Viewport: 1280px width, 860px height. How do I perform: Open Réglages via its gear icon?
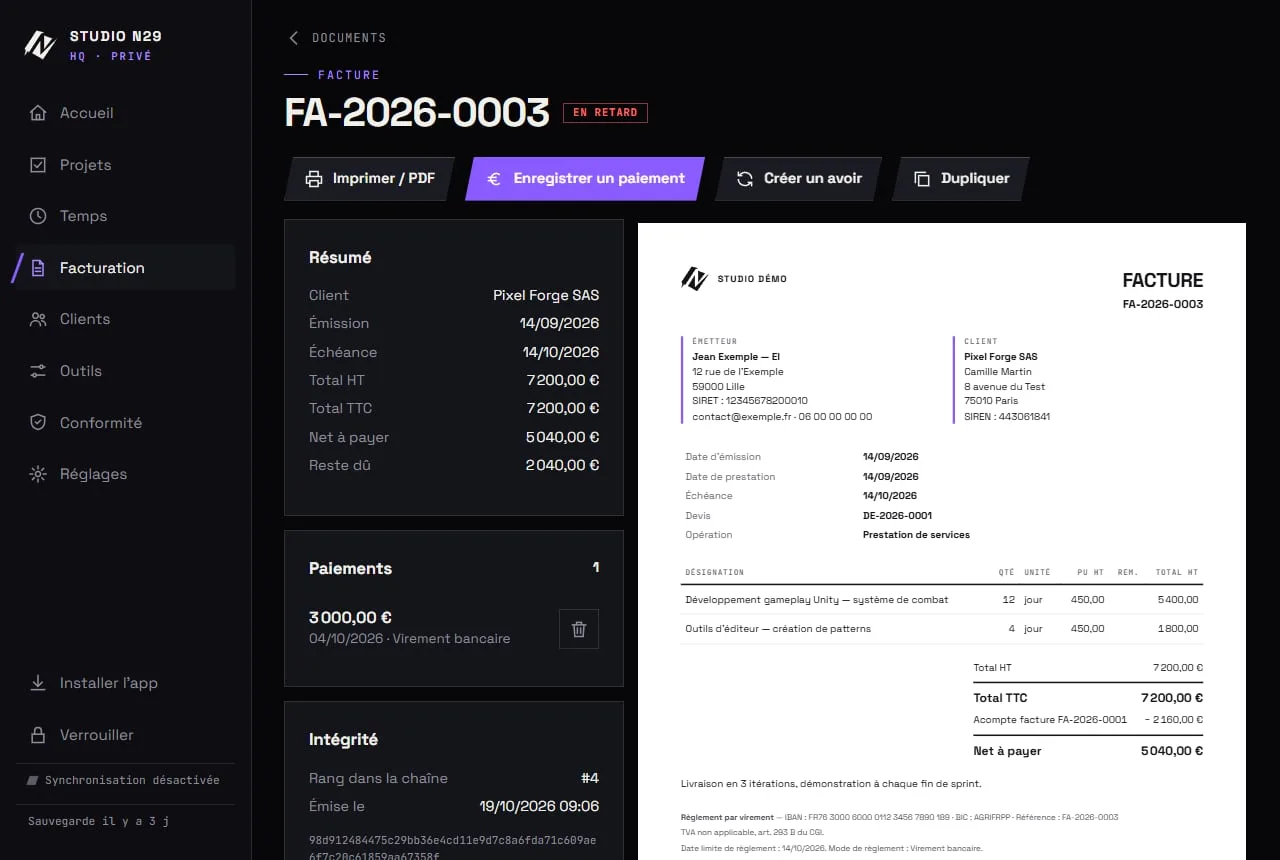pos(38,474)
